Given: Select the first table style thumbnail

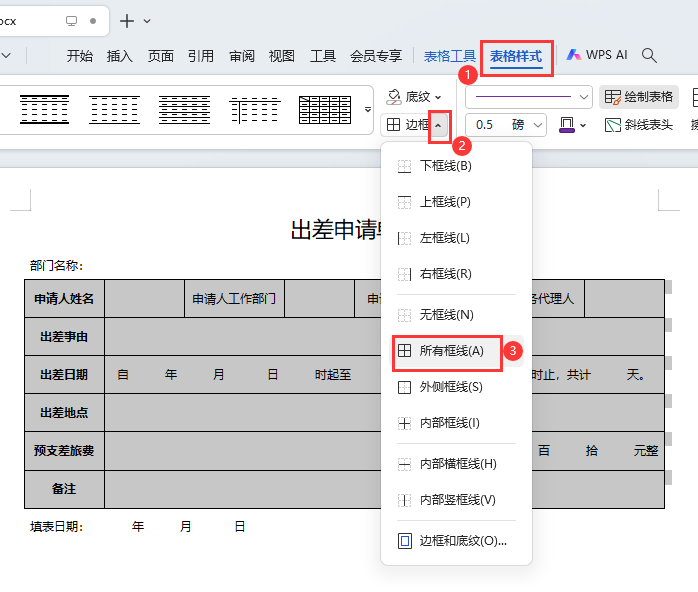Looking at the screenshot, I should (45, 109).
